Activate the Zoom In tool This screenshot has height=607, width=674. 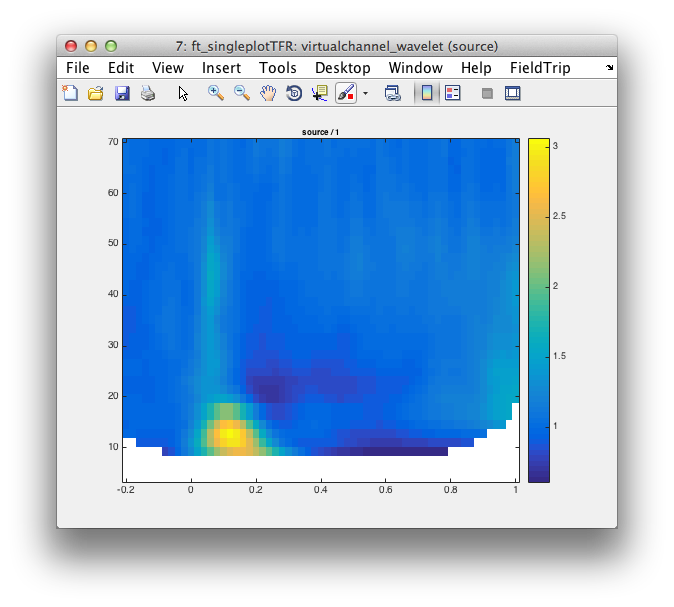click(x=216, y=93)
